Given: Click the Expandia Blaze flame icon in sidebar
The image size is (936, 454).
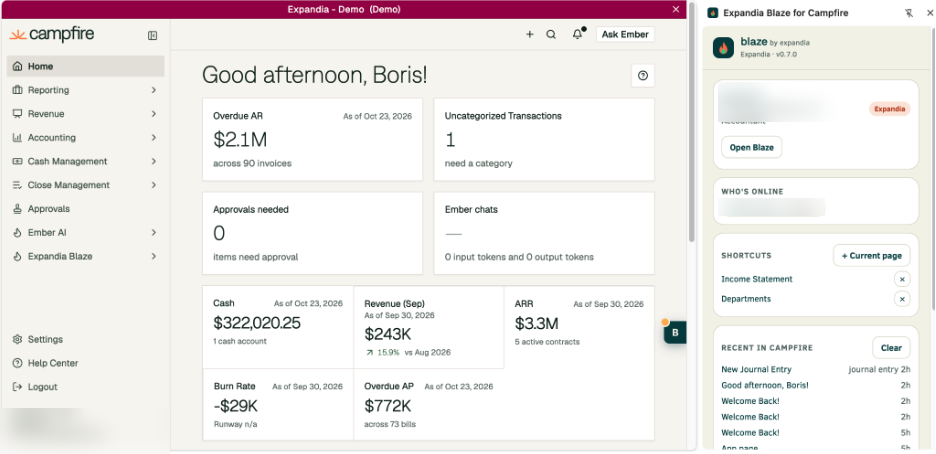Looking at the screenshot, I should point(17,257).
